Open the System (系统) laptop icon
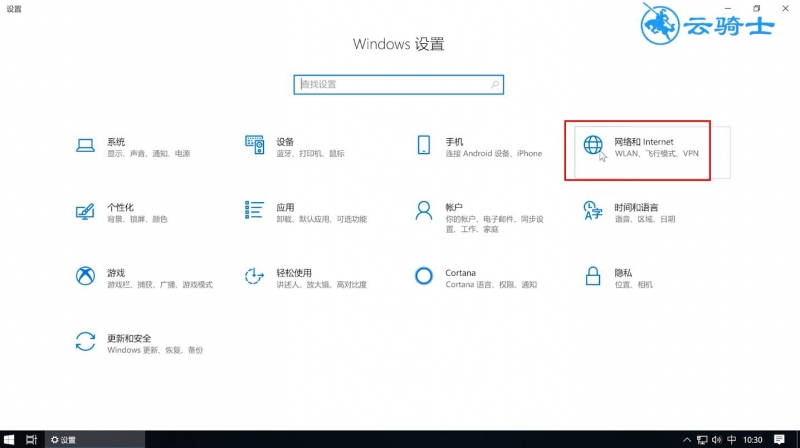The width and height of the screenshot is (800, 448). (85, 145)
